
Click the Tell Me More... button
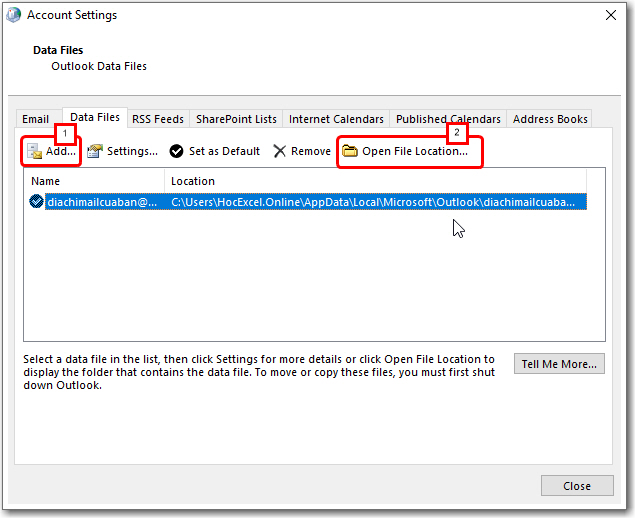click(559, 364)
